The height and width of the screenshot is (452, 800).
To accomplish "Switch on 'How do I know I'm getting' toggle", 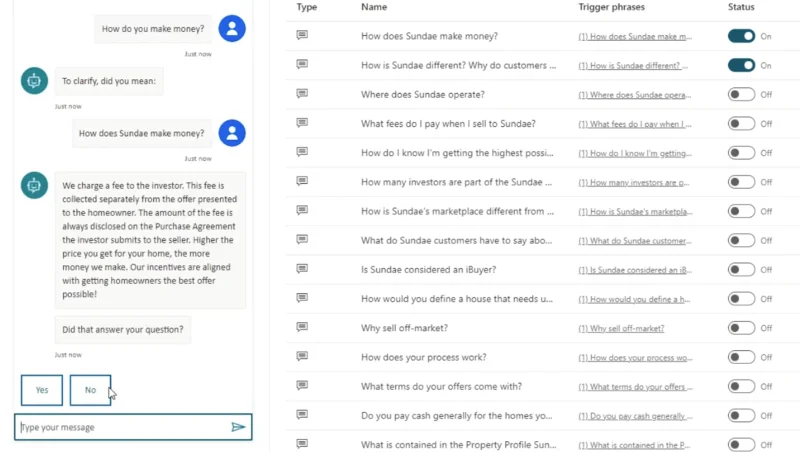I will coord(741,153).
